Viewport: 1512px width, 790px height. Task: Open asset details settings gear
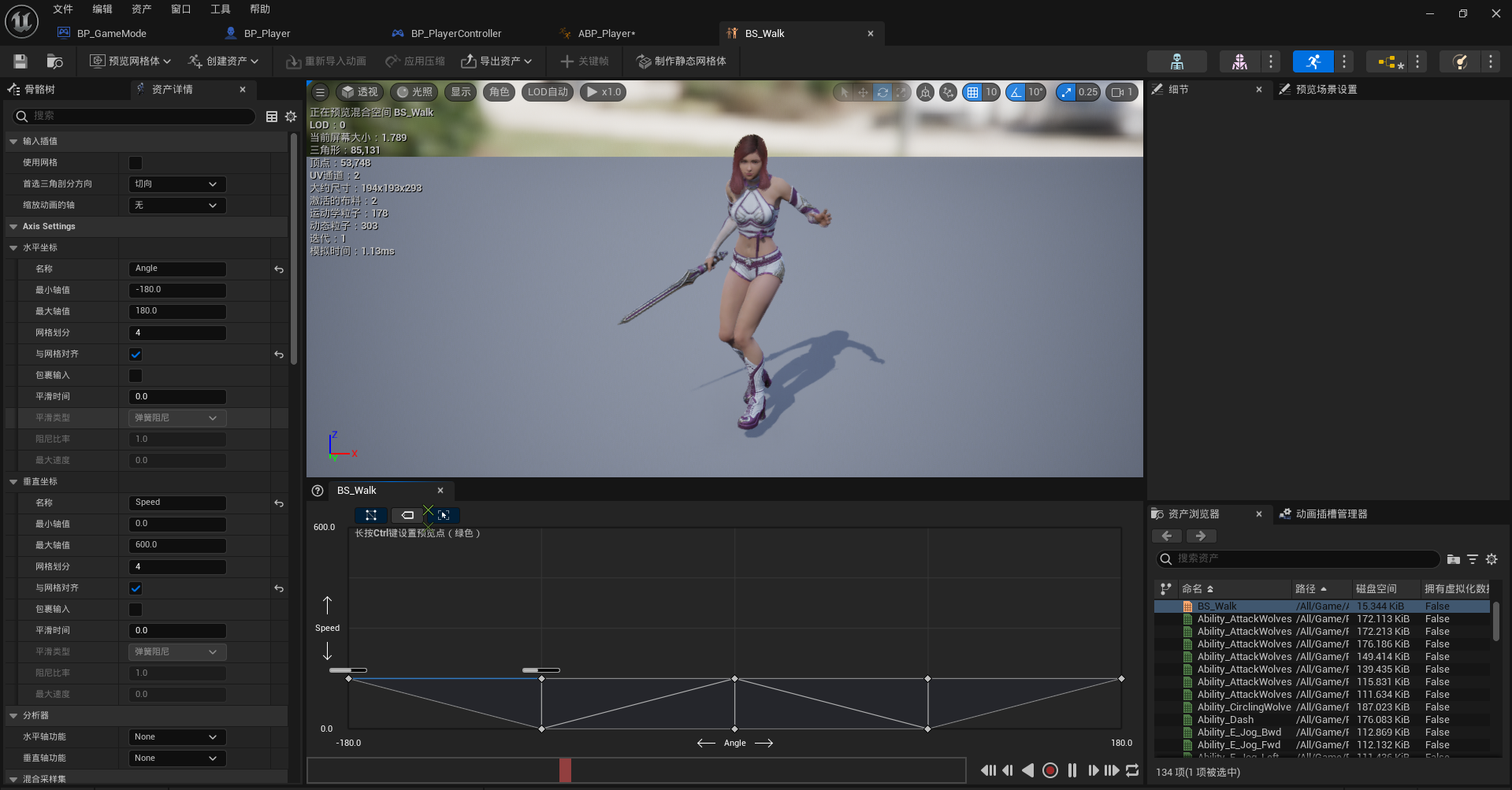[291, 117]
